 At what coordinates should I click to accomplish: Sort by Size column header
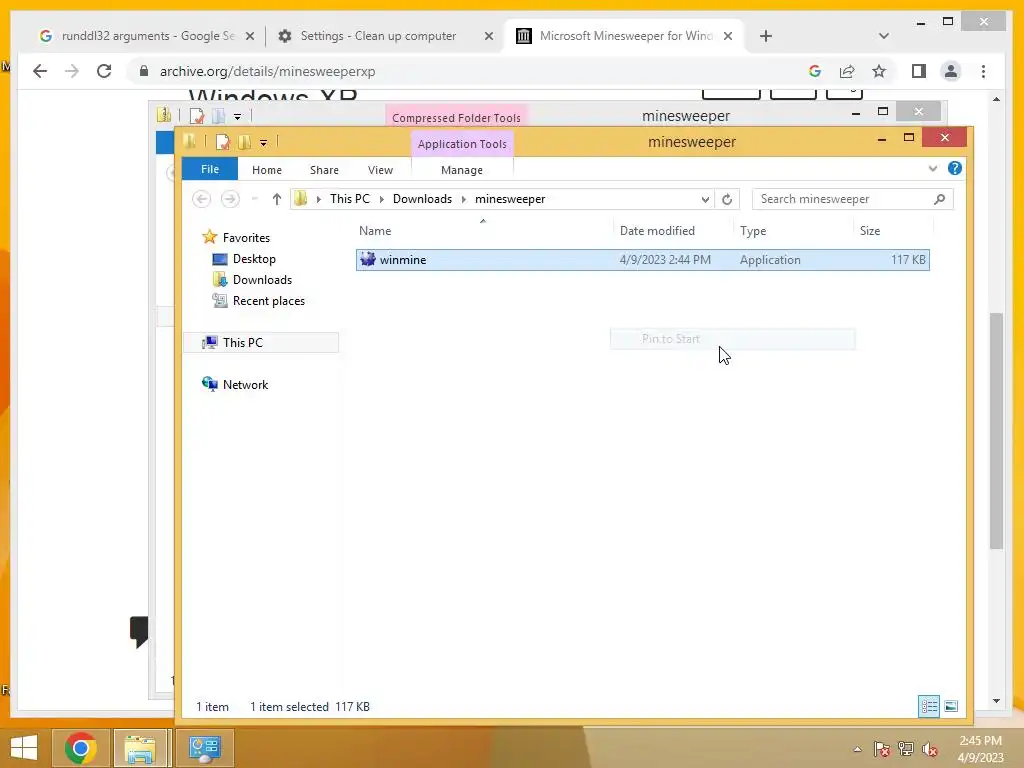coord(870,231)
